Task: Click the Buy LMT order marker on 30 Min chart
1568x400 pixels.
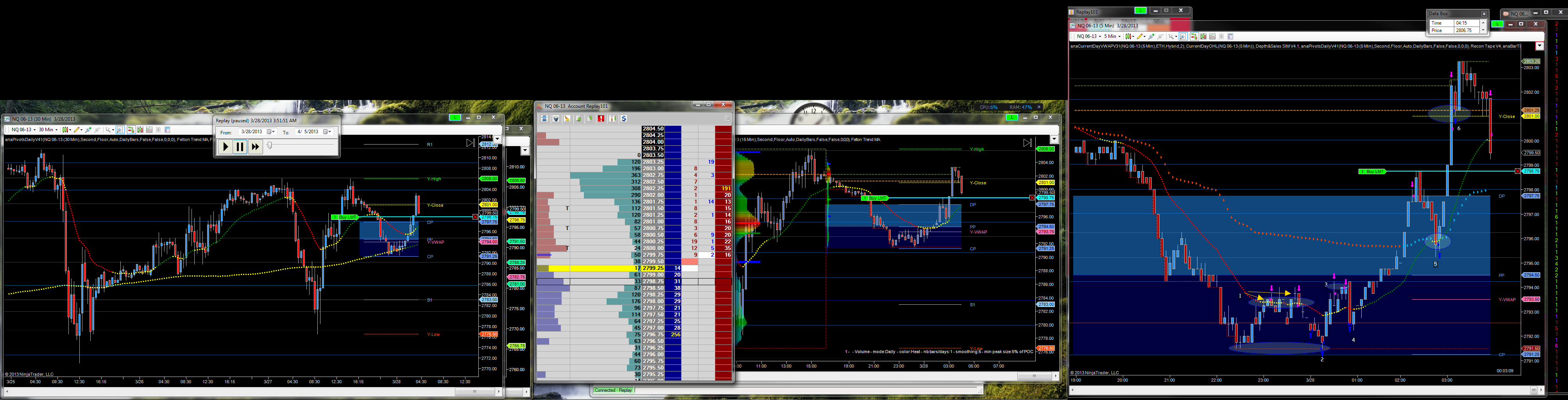Action: tap(345, 217)
